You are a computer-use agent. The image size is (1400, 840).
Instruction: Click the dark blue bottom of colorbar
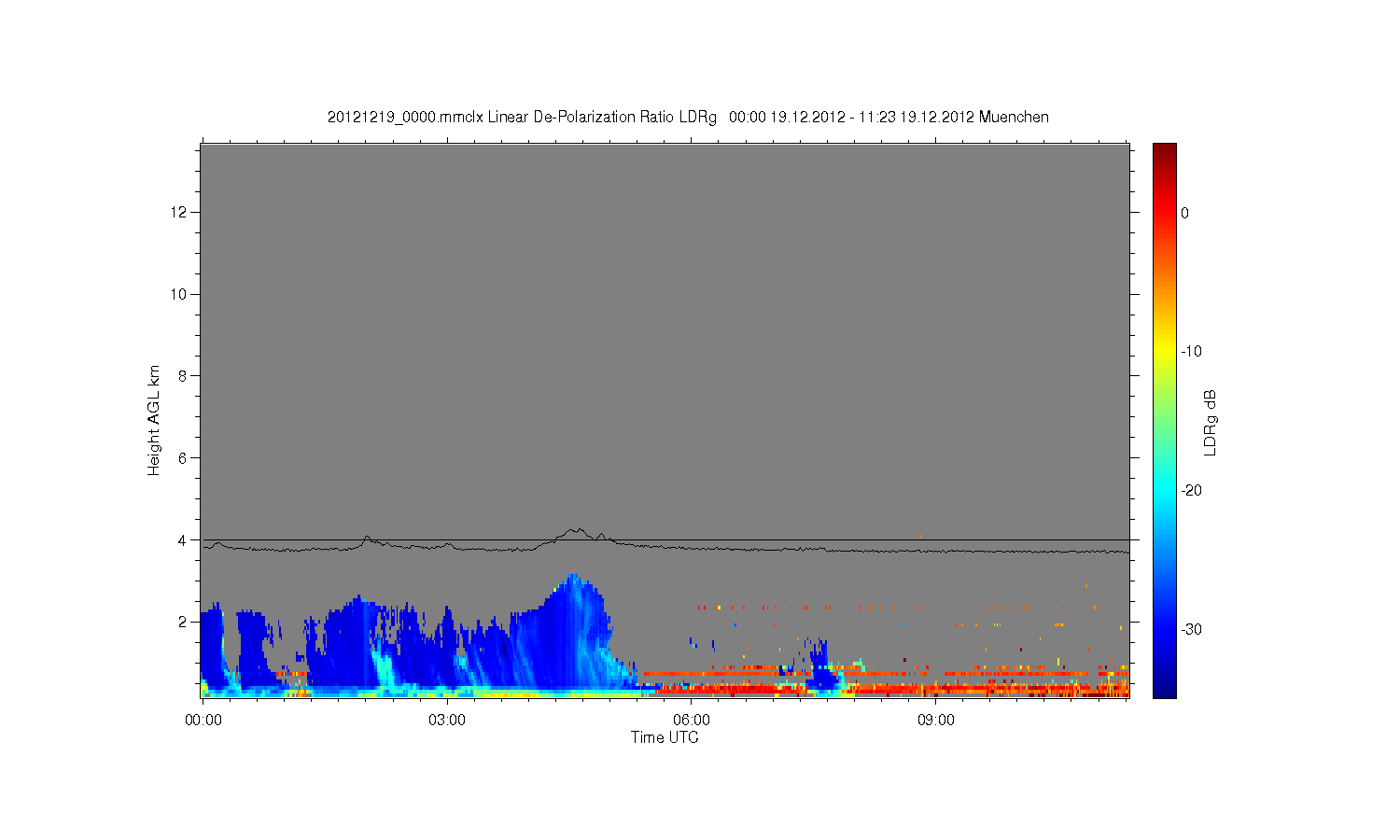pos(1165,689)
